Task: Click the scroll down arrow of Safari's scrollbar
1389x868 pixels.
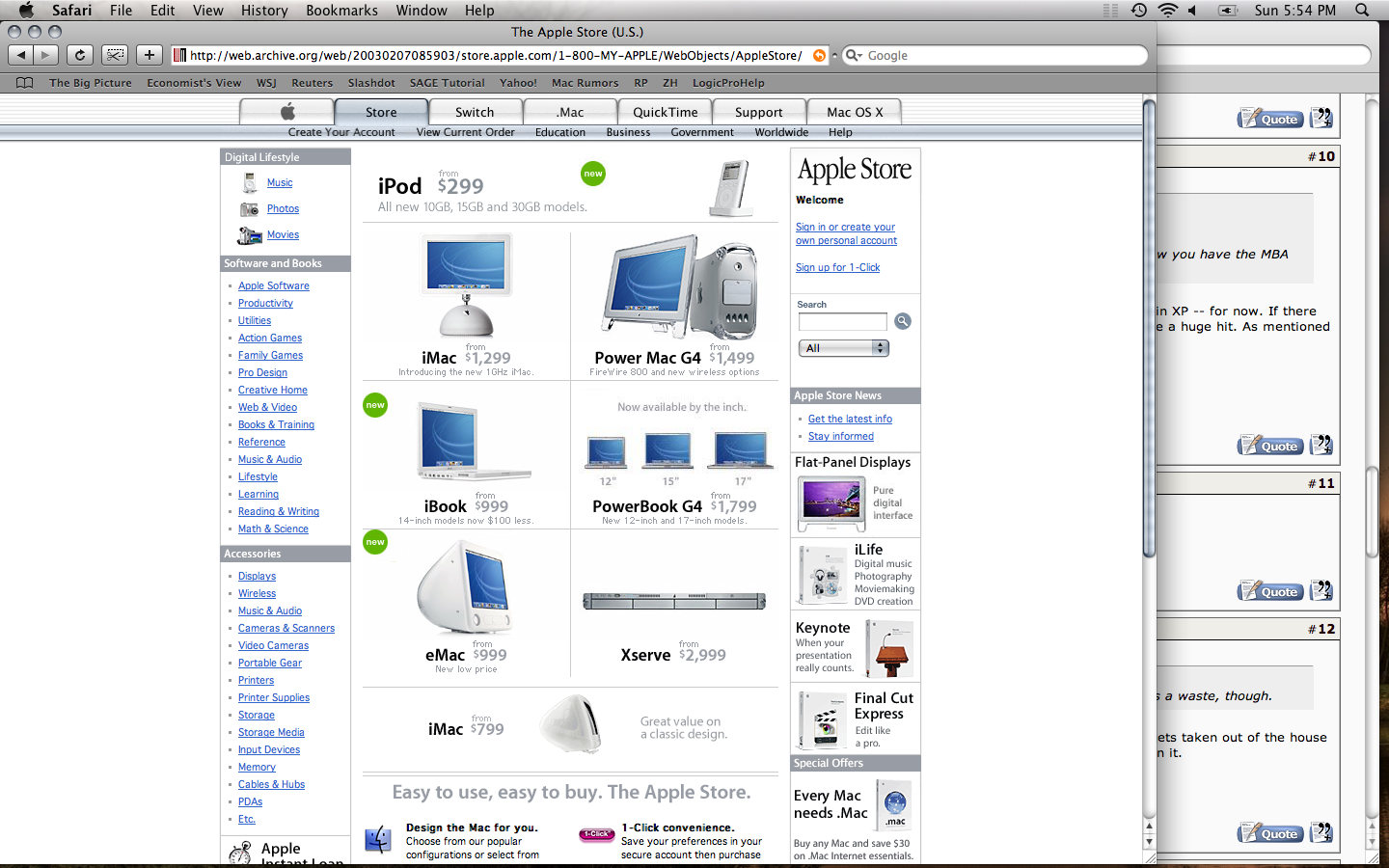Action: [1149, 842]
